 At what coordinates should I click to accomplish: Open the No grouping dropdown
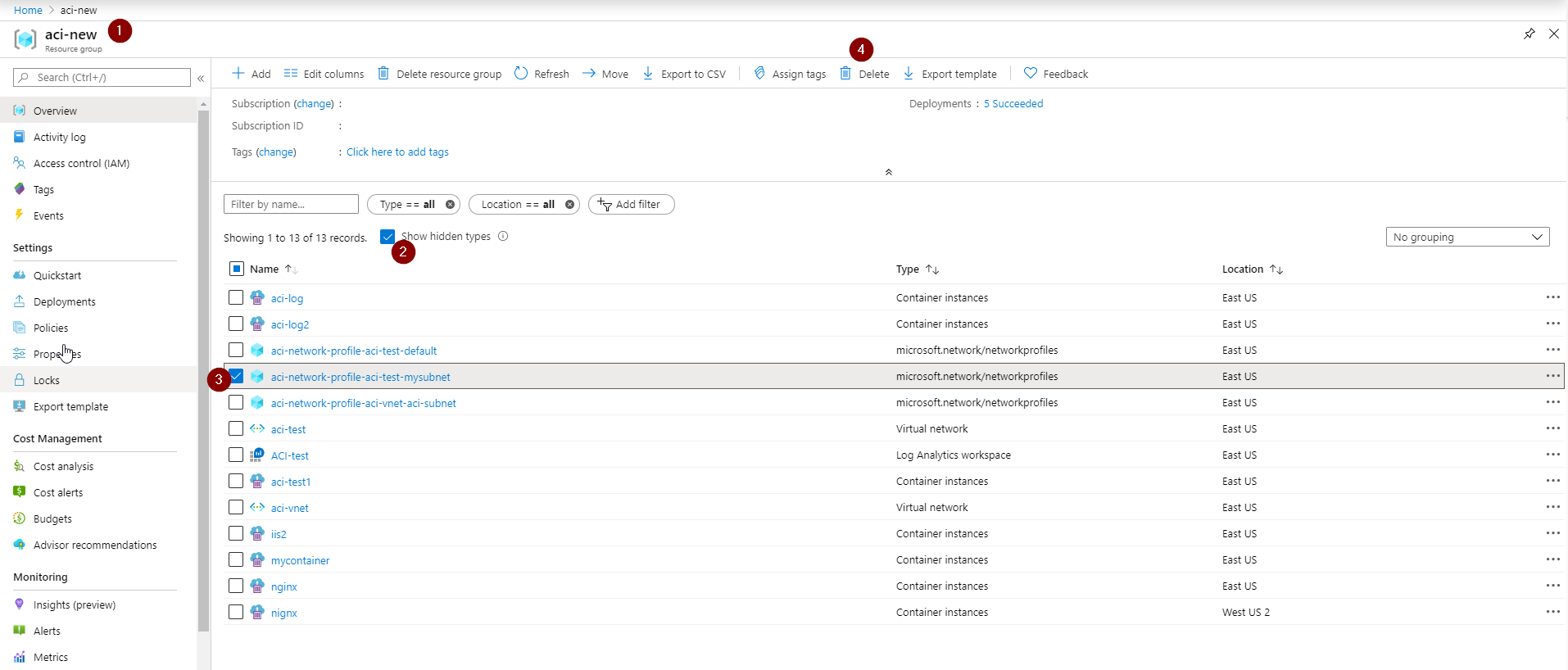click(x=1467, y=238)
